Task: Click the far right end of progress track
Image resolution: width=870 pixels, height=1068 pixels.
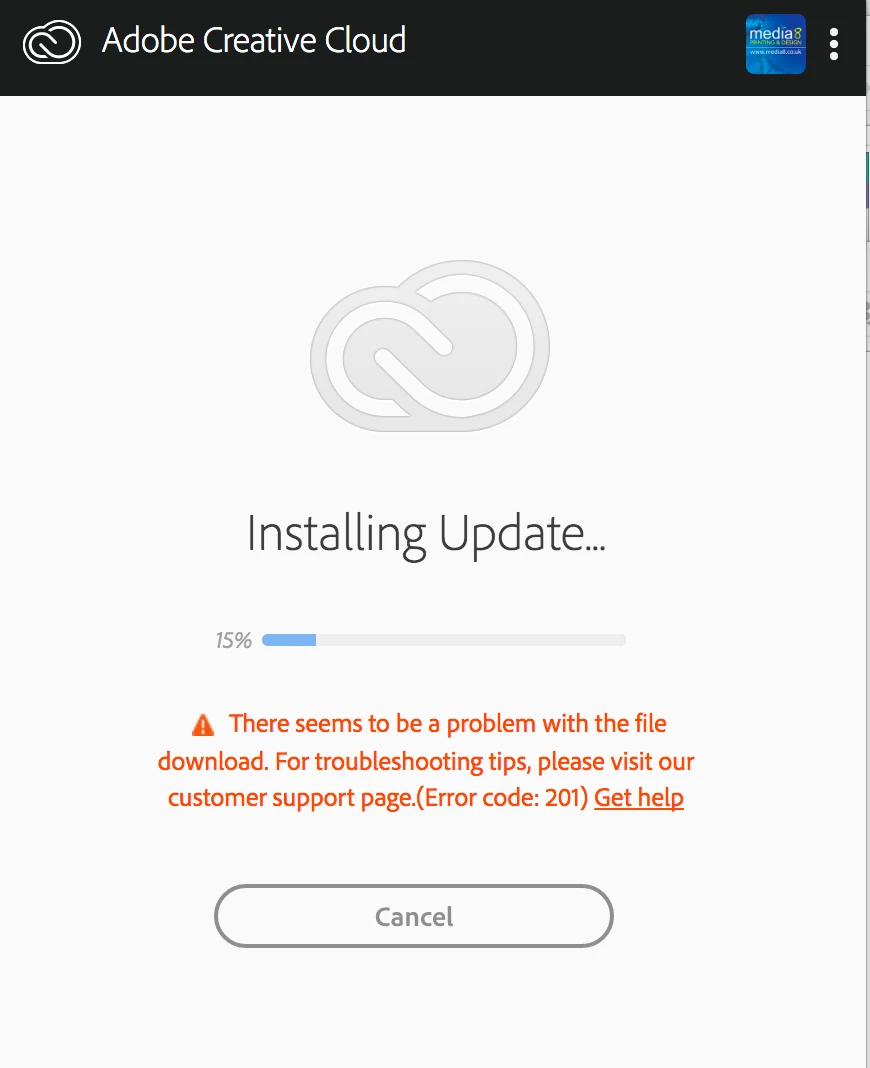Action: click(x=621, y=640)
